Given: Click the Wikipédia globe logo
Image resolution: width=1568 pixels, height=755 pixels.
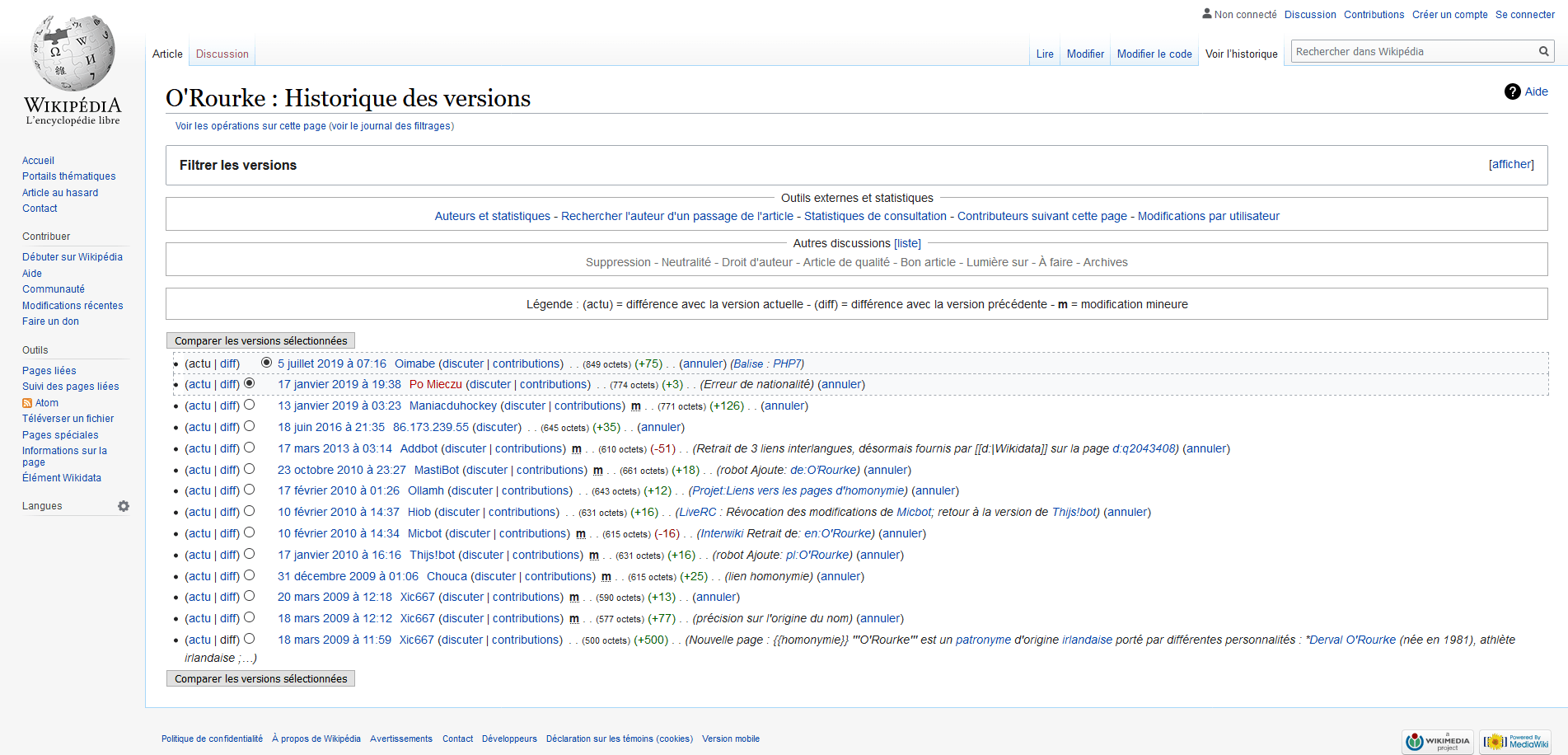Looking at the screenshot, I should click(73, 53).
